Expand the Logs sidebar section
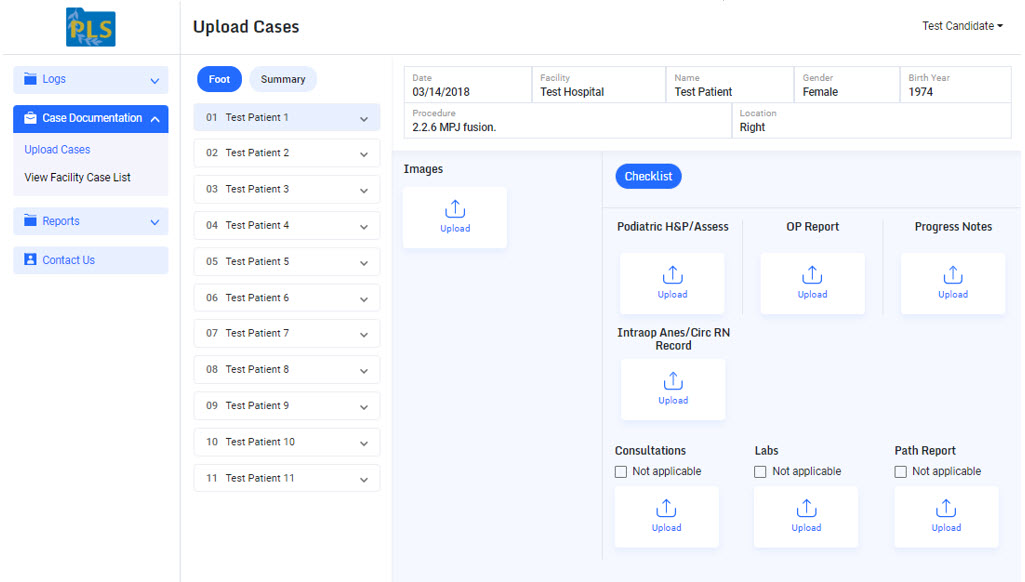Viewport: 1025px width, 582px height. click(90, 80)
